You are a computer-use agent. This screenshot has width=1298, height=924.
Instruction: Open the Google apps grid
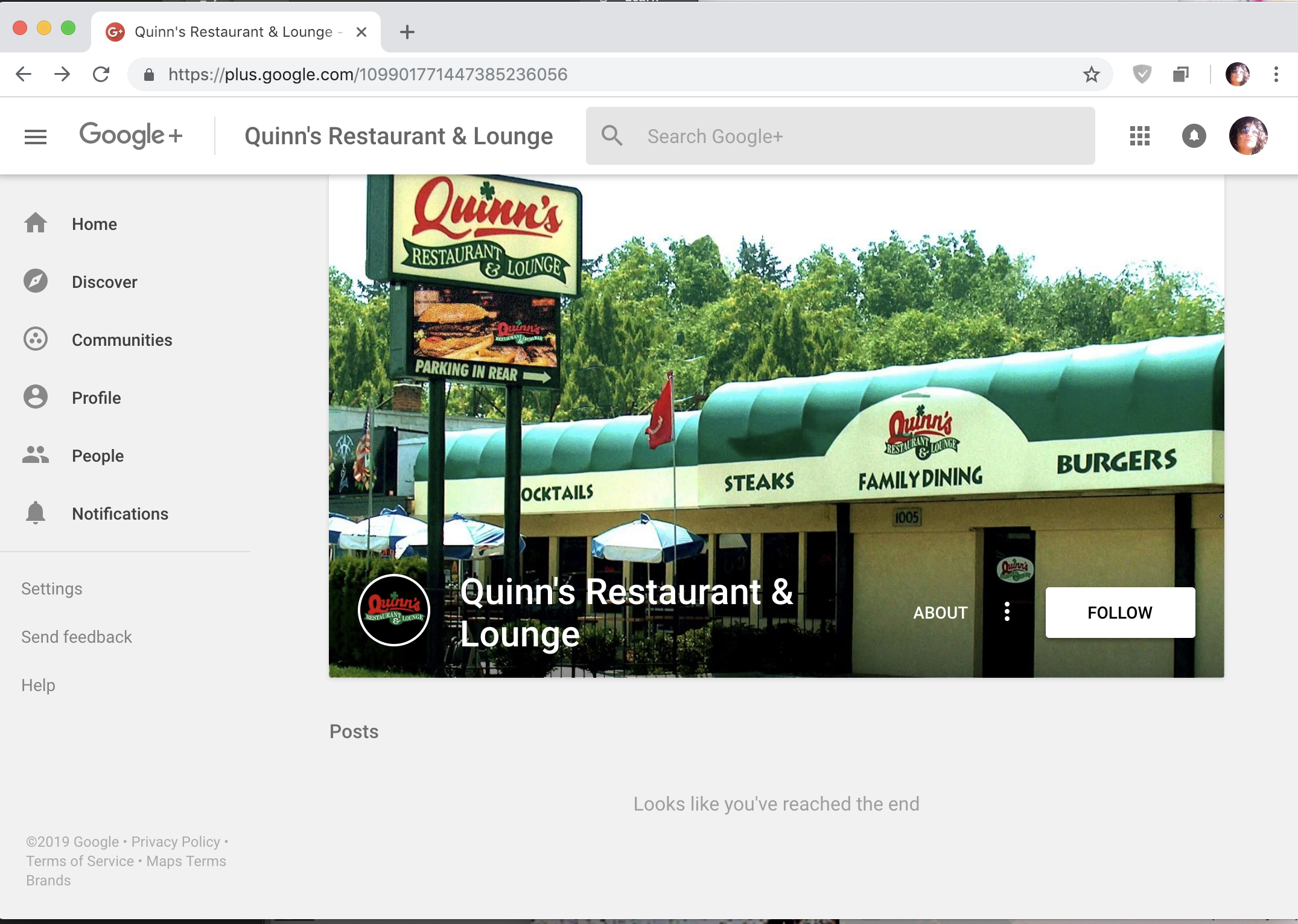coord(1139,136)
